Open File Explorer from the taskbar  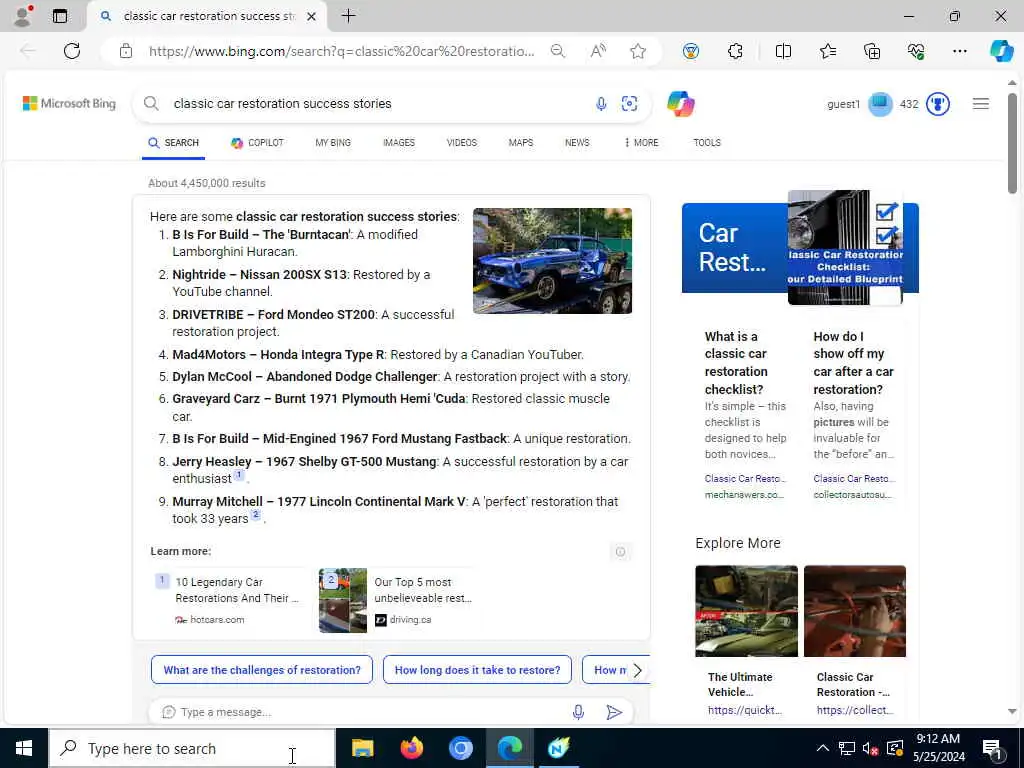tap(362, 748)
